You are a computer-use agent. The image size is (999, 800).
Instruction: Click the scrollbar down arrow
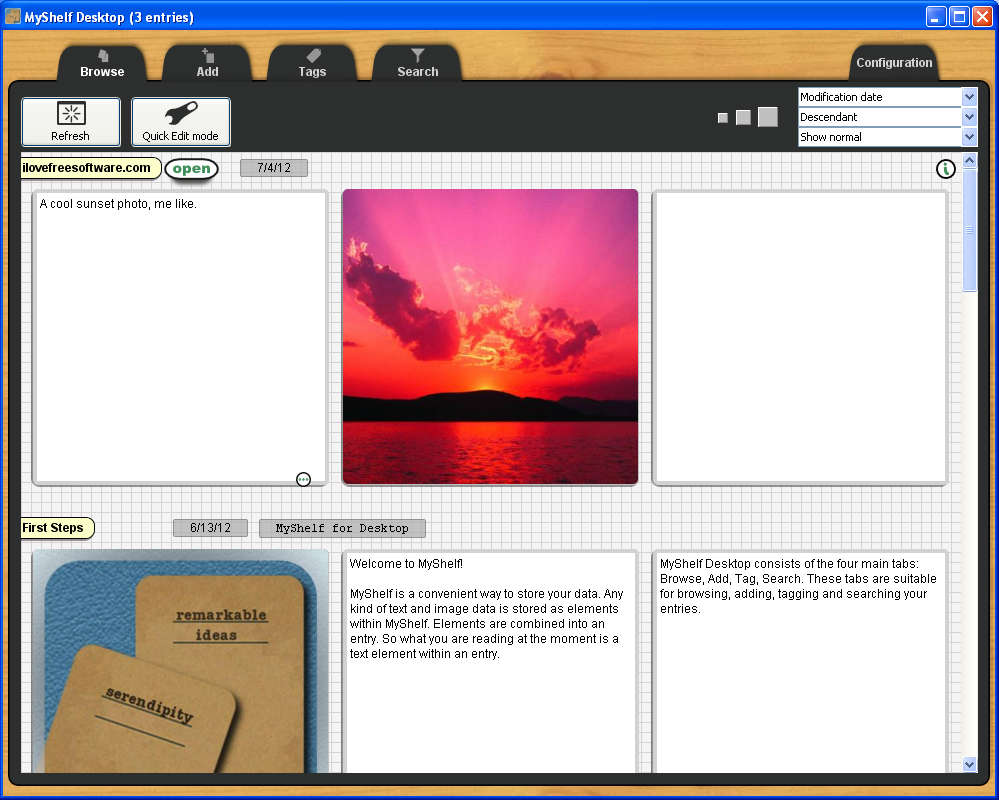(970, 764)
